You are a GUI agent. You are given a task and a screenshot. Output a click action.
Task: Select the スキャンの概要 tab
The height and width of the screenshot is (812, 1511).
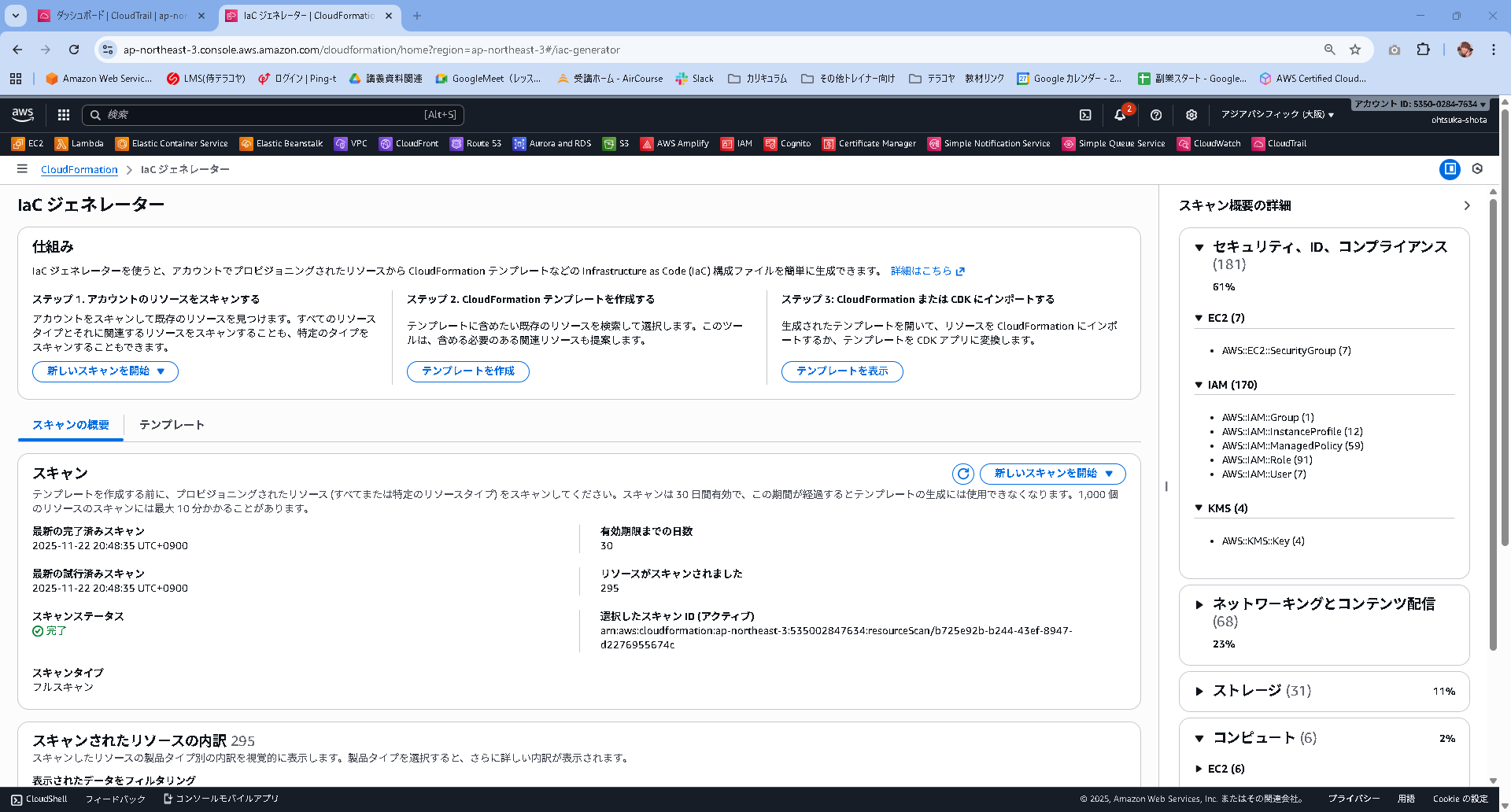(71, 425)
